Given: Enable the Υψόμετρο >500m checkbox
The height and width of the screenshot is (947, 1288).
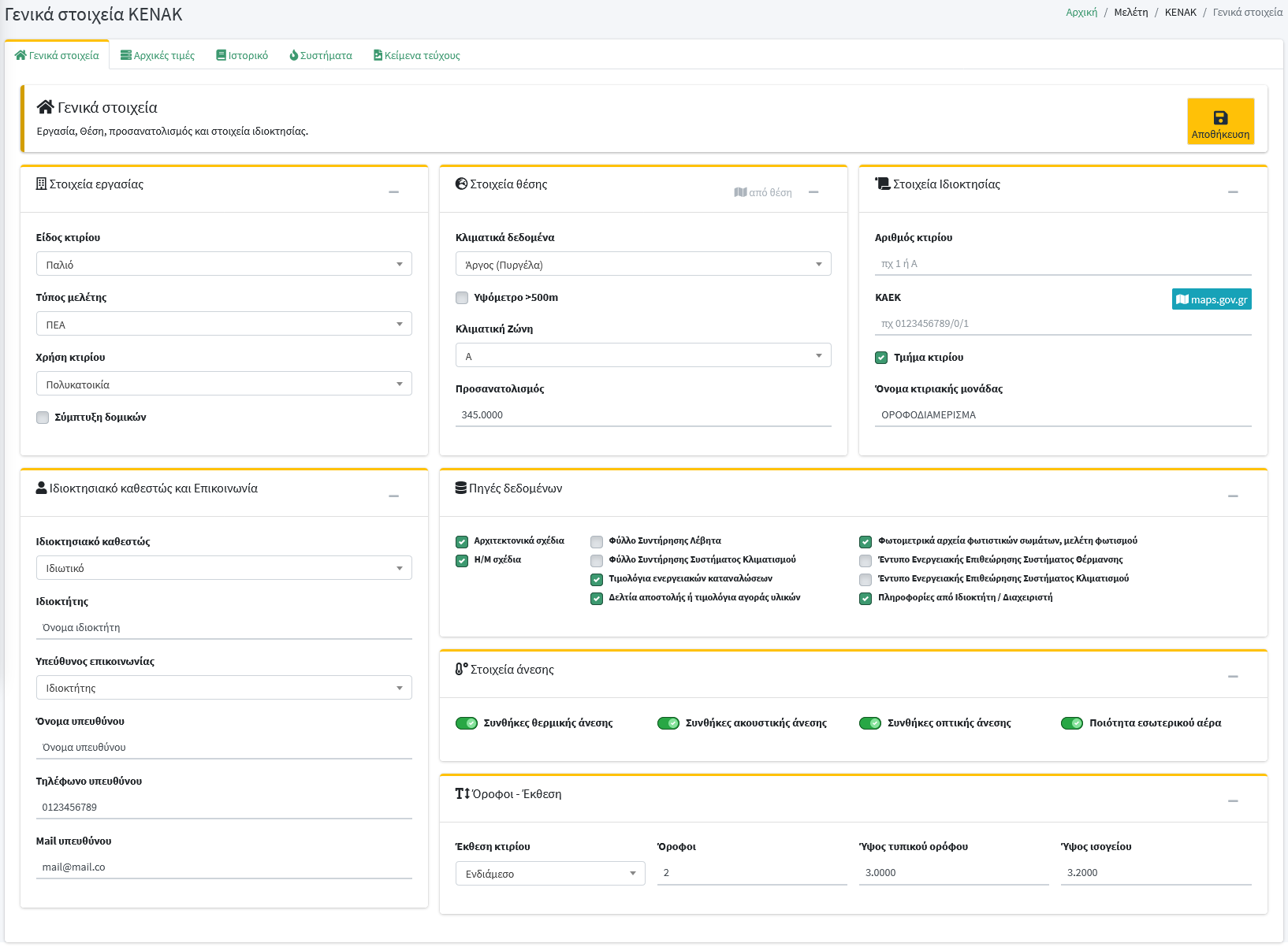Looking at the screenshot, I should pyautogui.click(x=462, y=298).
